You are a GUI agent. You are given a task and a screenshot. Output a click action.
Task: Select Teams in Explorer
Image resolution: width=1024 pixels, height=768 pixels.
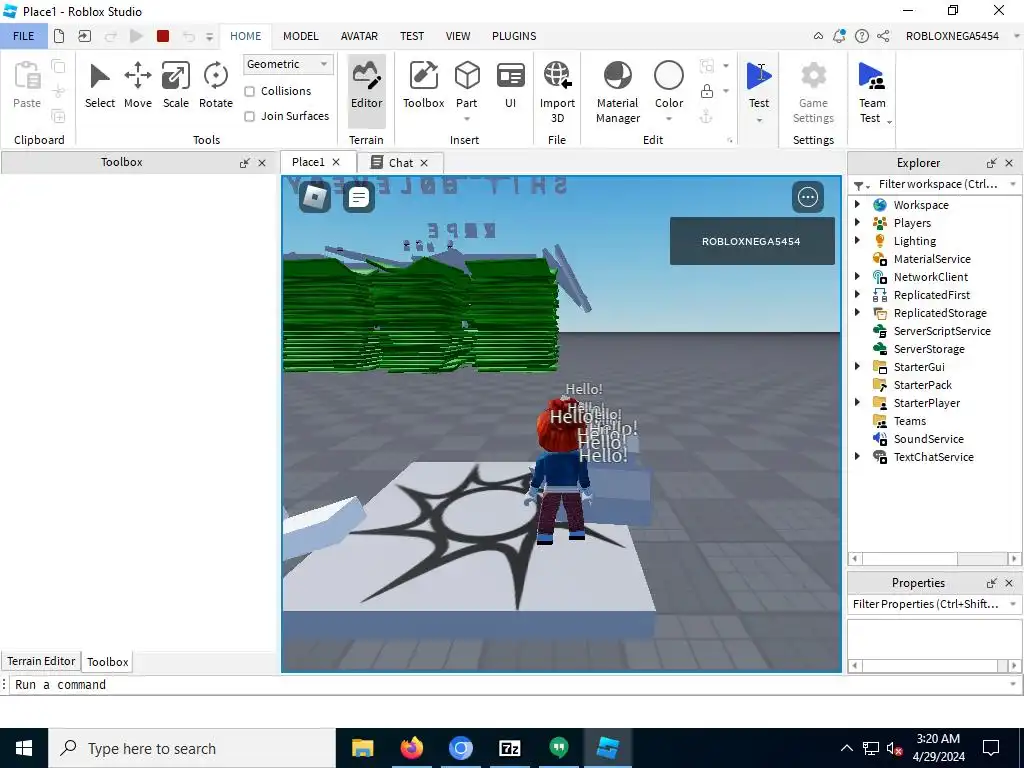click(909, 421)
